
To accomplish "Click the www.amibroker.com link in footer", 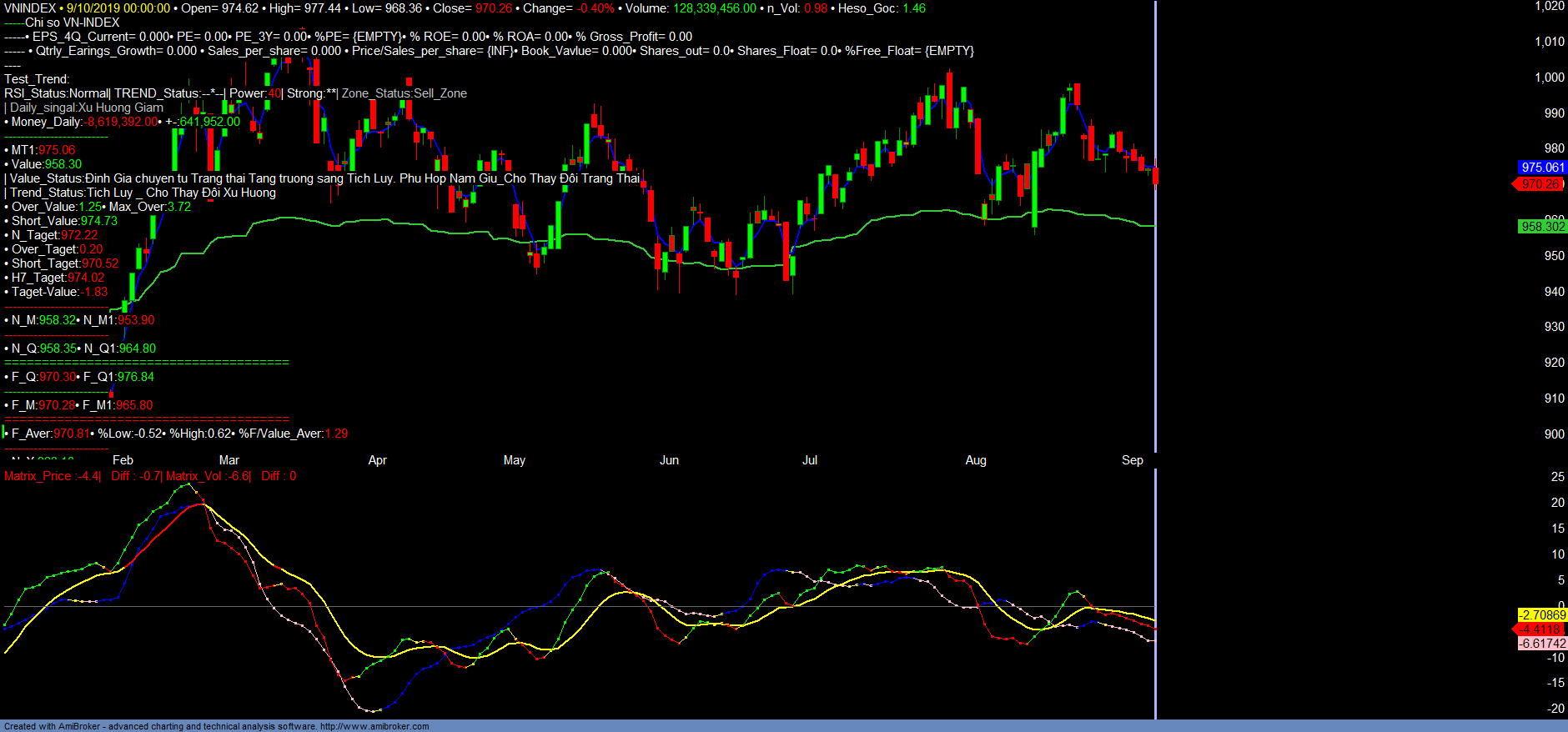I will tap(374, 726).
